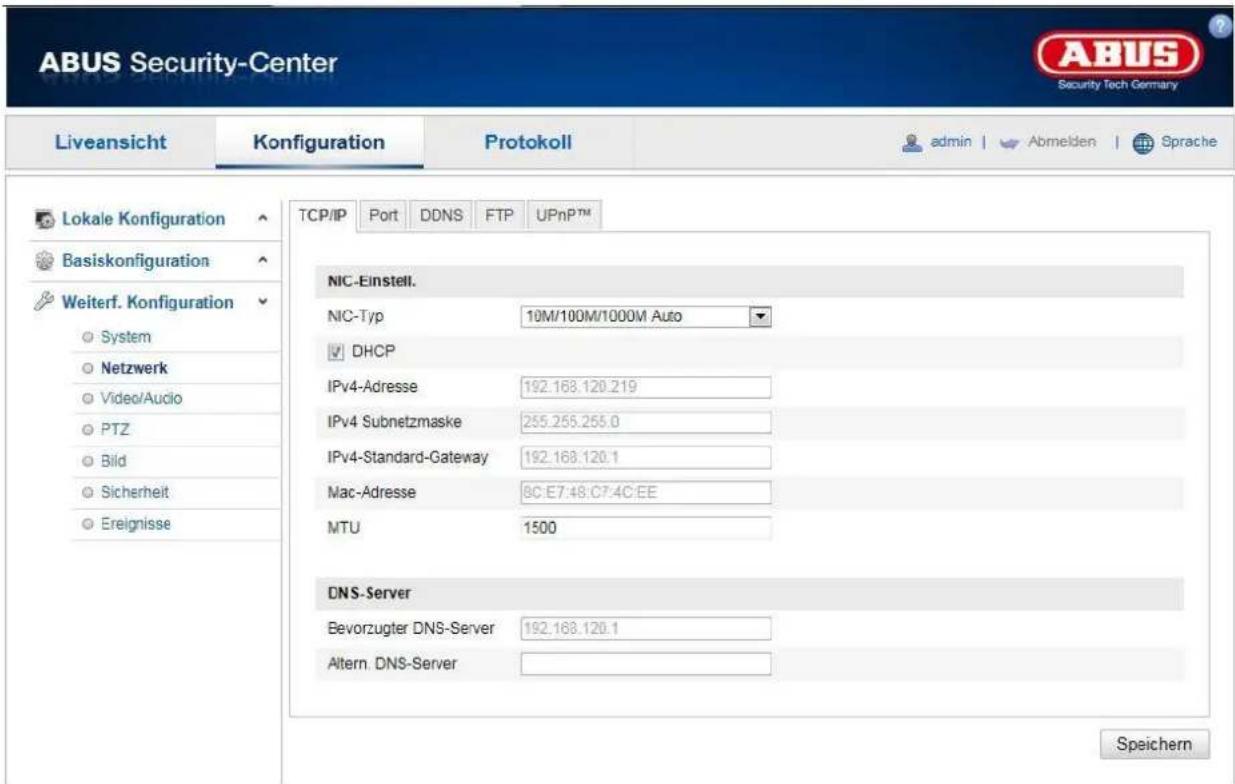
Task: Click the IPv4-Standard-Gateway field
Action: (x=646, y=457)
